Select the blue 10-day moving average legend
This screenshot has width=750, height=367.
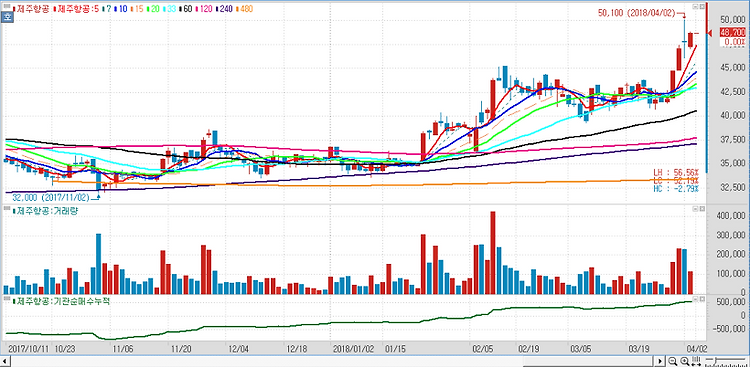coord(121,9)
